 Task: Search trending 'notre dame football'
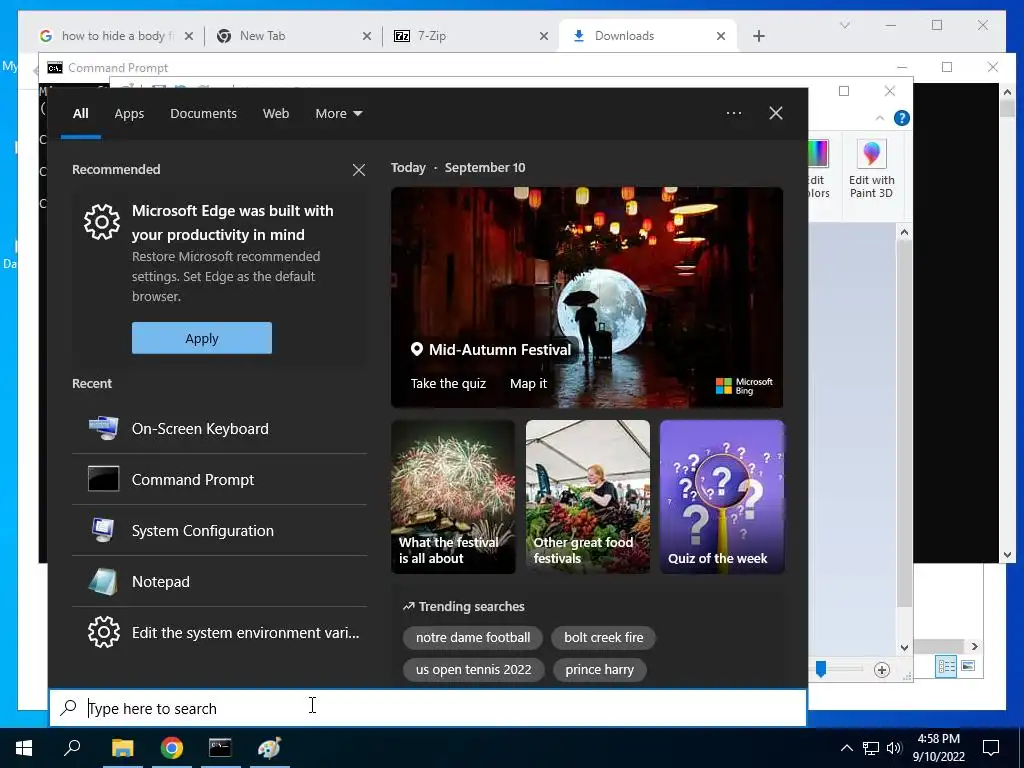(x=473, y=637)
